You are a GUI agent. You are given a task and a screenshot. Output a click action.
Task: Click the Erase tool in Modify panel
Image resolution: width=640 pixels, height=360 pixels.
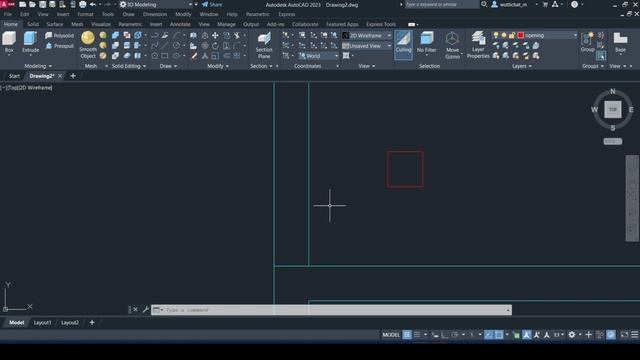pyautogui.click(x=194, y=56)
